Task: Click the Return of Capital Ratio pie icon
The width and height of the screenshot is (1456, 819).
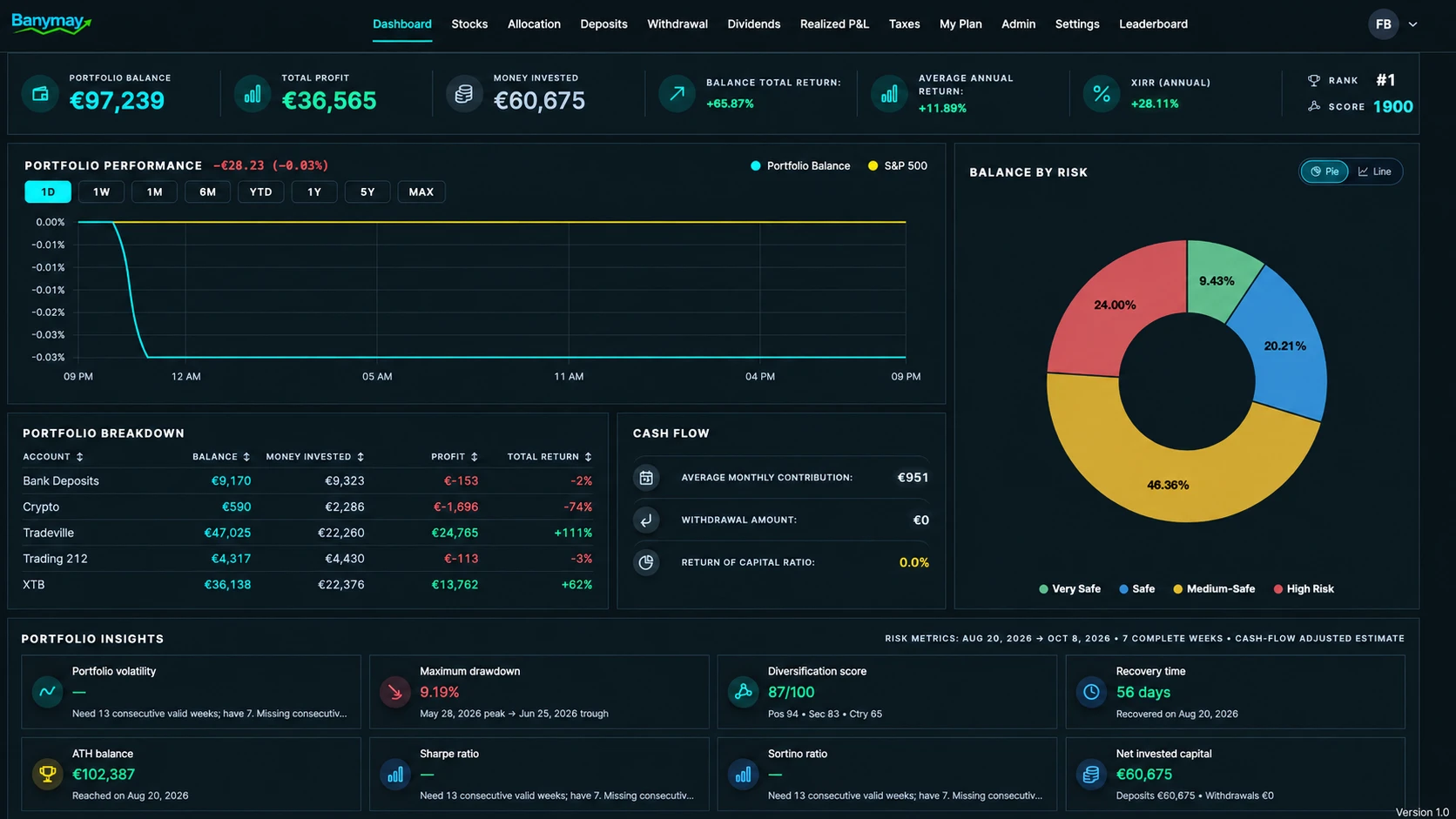Action: [646, 562]
